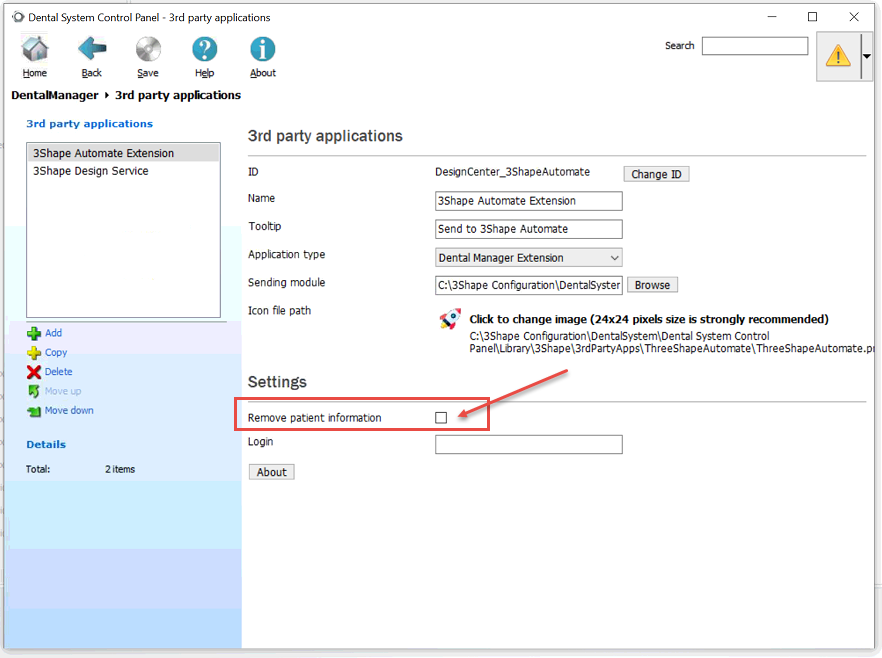Click the Add link
Viewport: 882px width, 658px height.
click(x=53, y=333)
